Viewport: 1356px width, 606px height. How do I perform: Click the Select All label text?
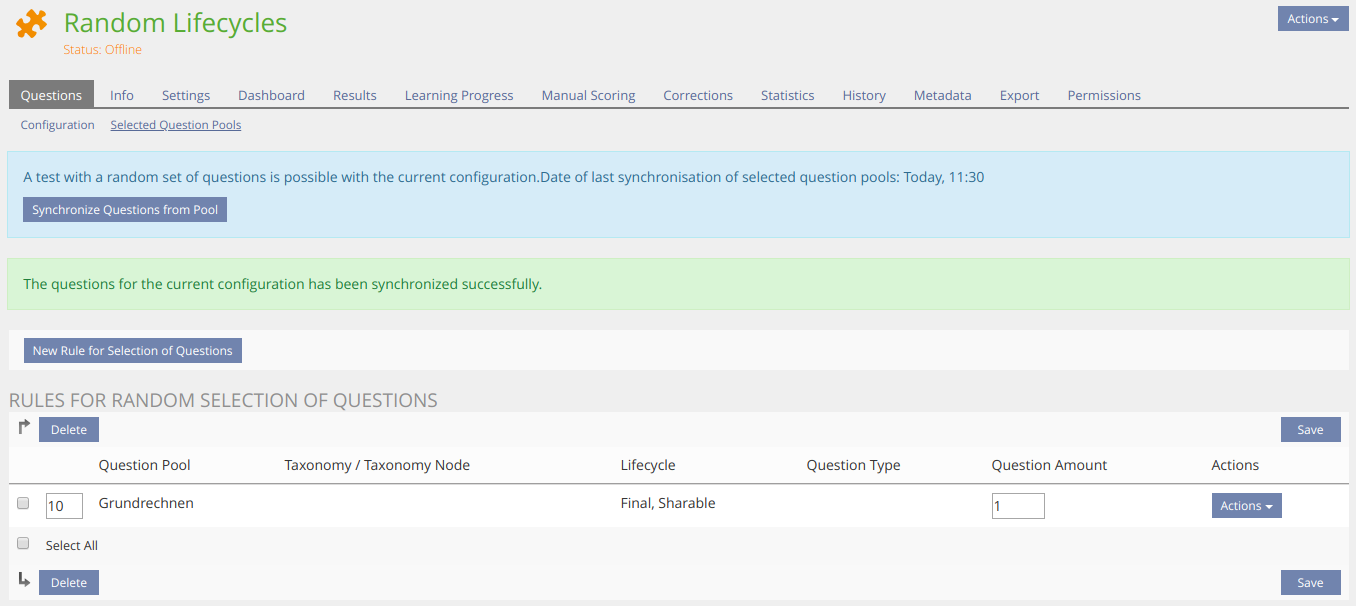point(72,545)
